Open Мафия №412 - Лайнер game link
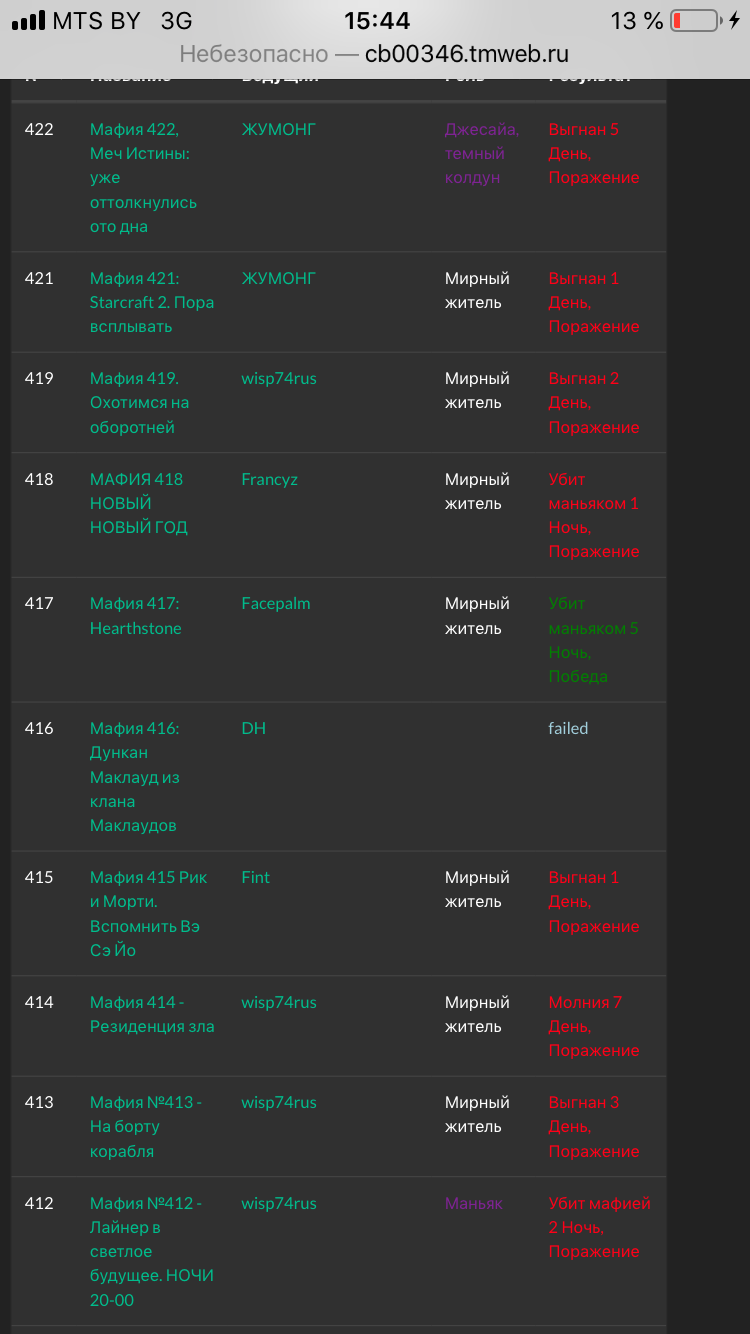 [x=151, y=1251]
